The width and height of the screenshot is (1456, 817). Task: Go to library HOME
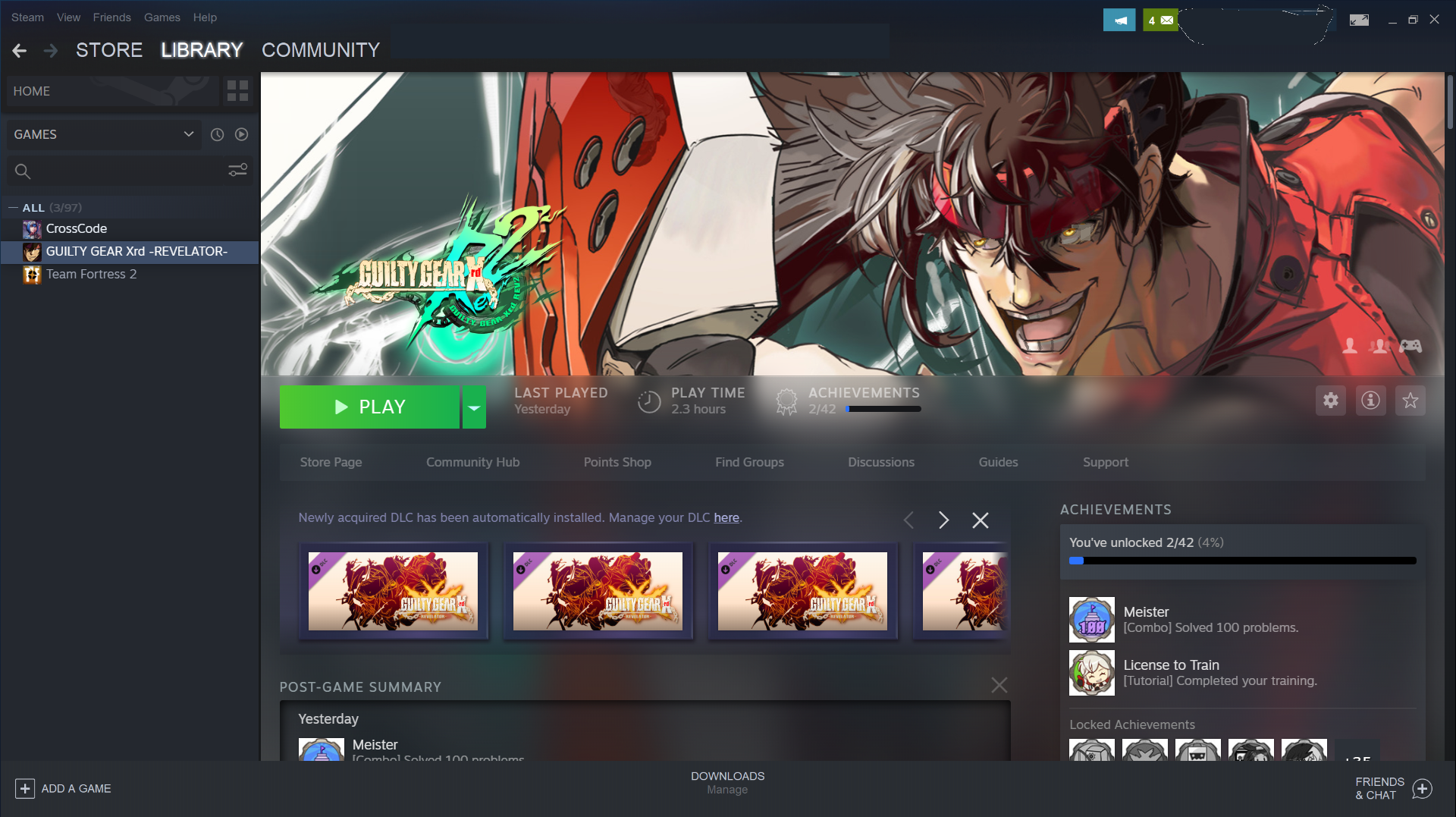(112, 91)
